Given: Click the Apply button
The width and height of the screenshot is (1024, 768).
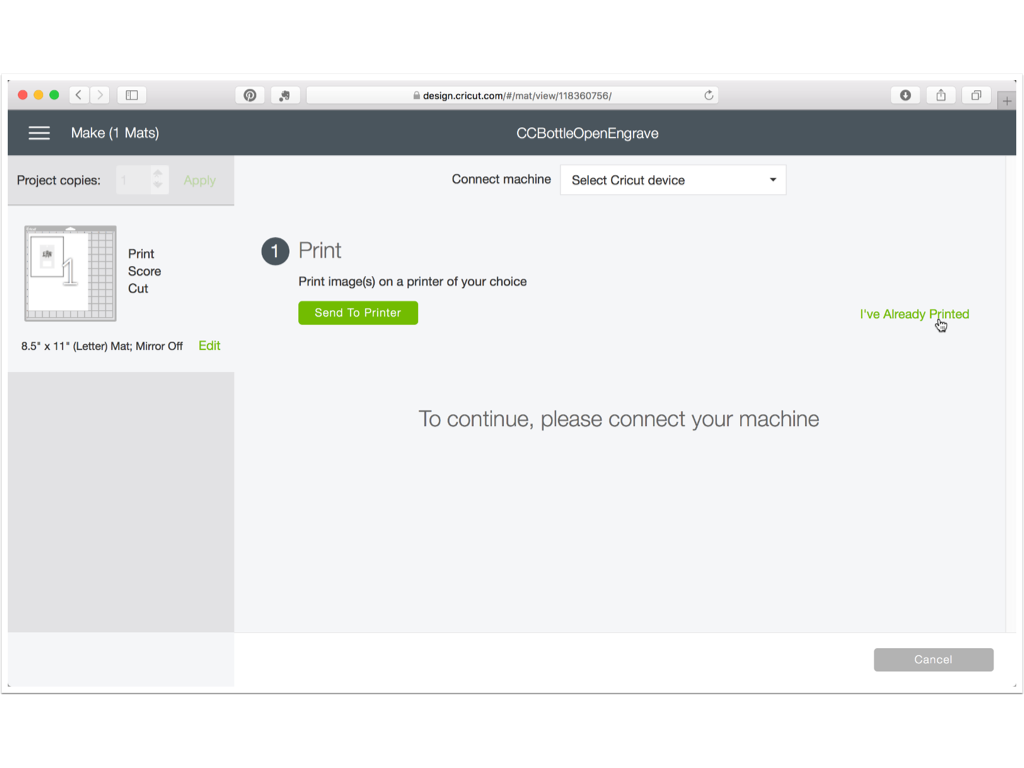Looking at the screenshot, I should (x=199, y=180).
